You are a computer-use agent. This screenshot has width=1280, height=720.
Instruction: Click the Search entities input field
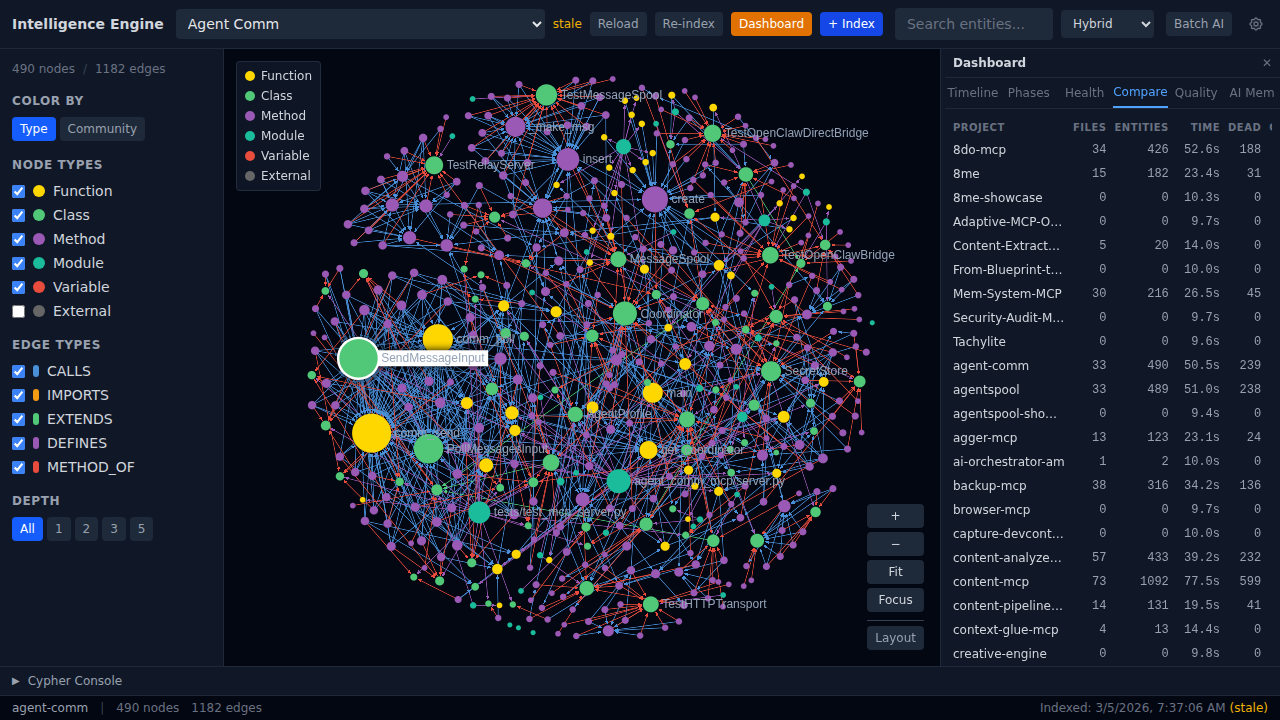click(x=973, y=24)
